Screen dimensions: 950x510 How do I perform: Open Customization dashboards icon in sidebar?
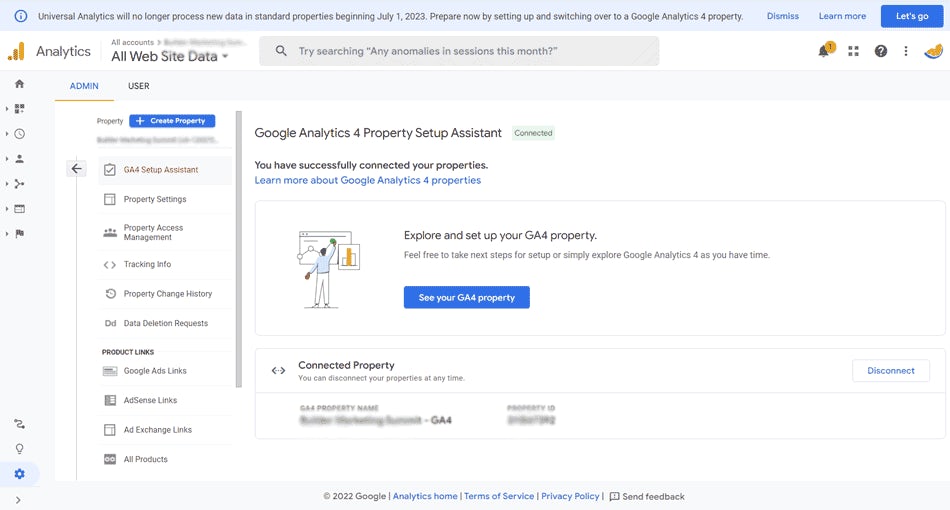(x=19, y=108)
